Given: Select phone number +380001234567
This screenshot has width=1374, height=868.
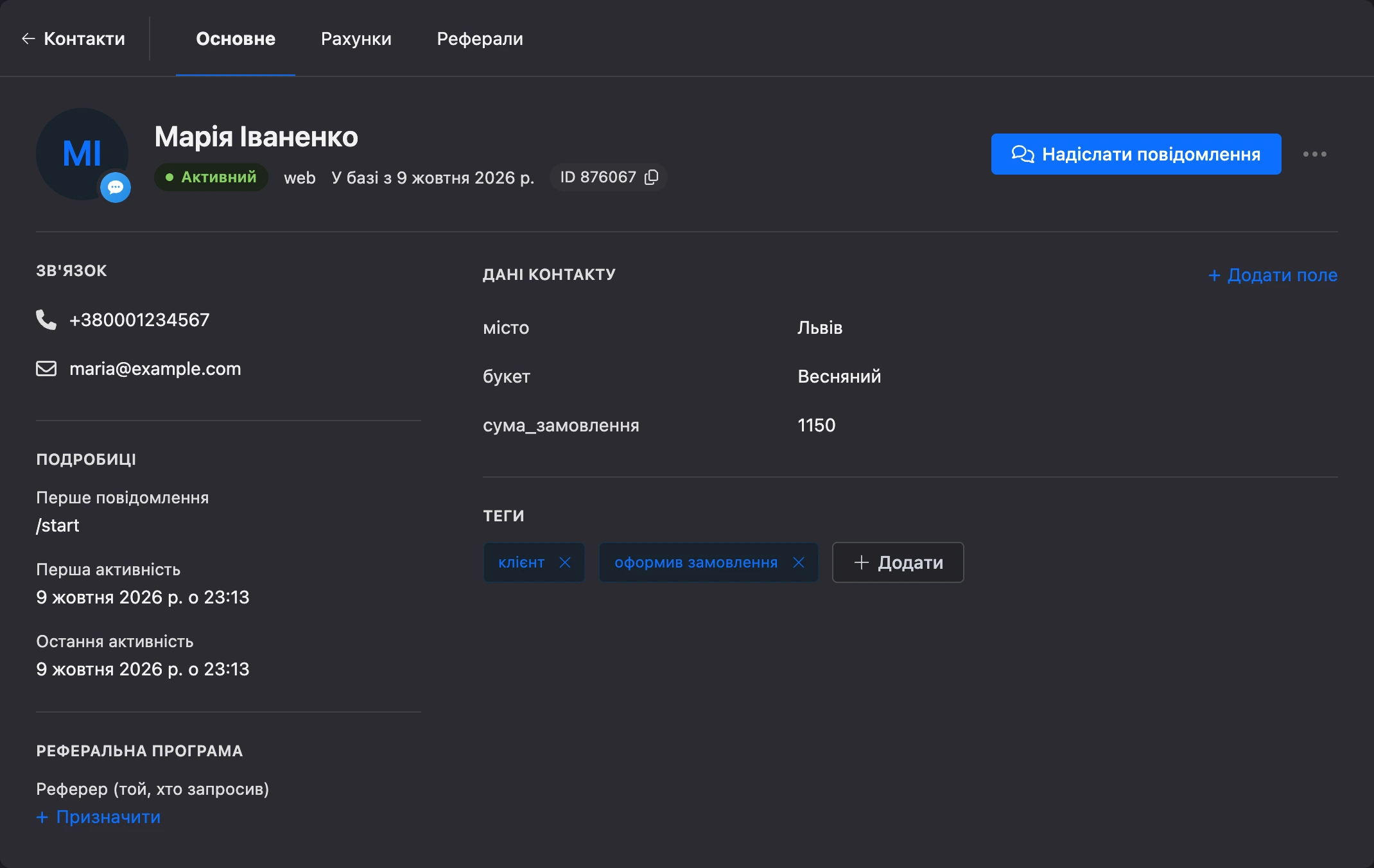Looking at the screenshot, I should [x=139, y=320].
